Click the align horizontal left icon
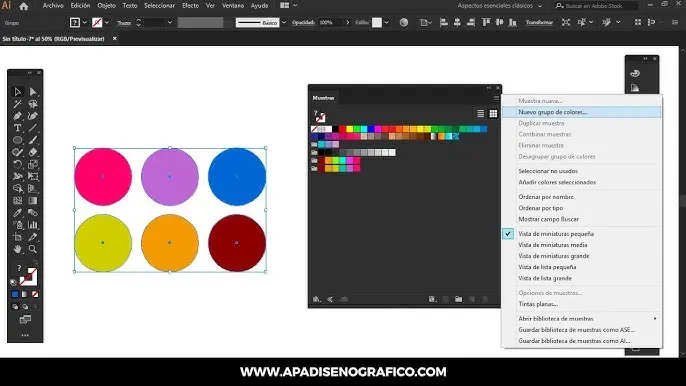 444,22
